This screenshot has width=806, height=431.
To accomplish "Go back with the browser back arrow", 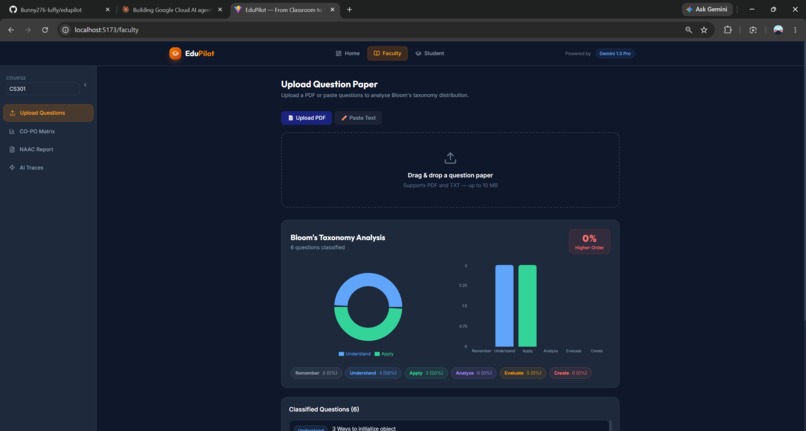I will pos(11,30).
